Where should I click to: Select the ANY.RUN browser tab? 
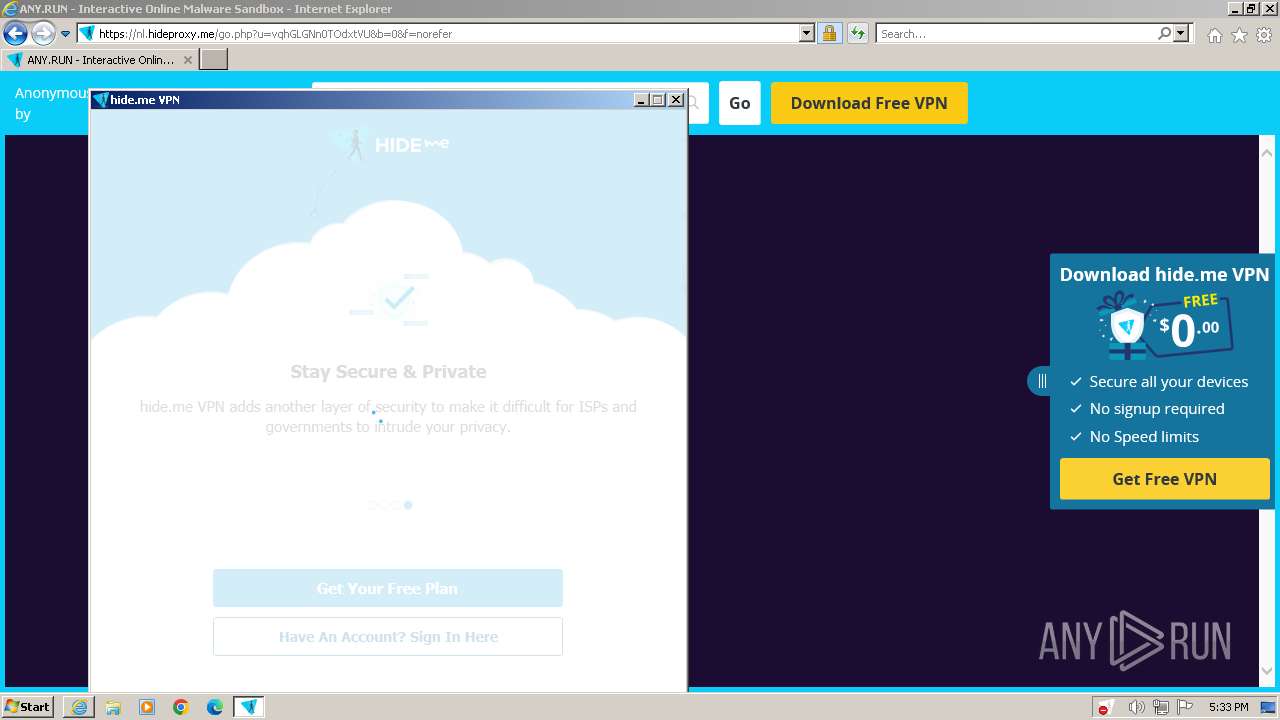[x=99, y=60]
